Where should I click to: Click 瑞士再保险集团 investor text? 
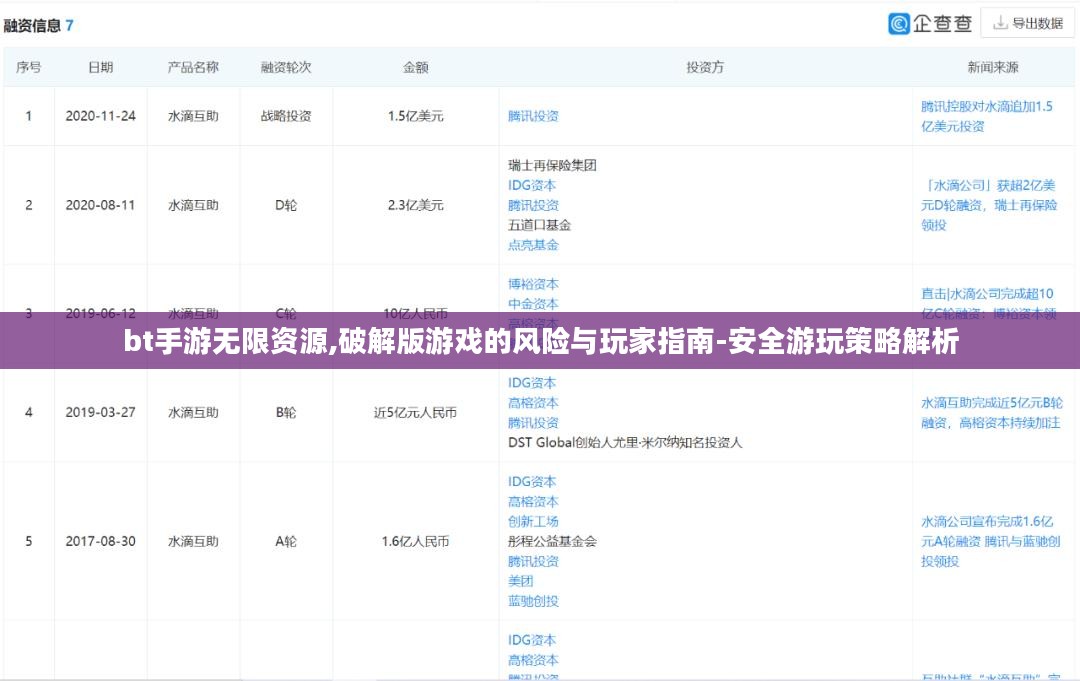[552, 165]
